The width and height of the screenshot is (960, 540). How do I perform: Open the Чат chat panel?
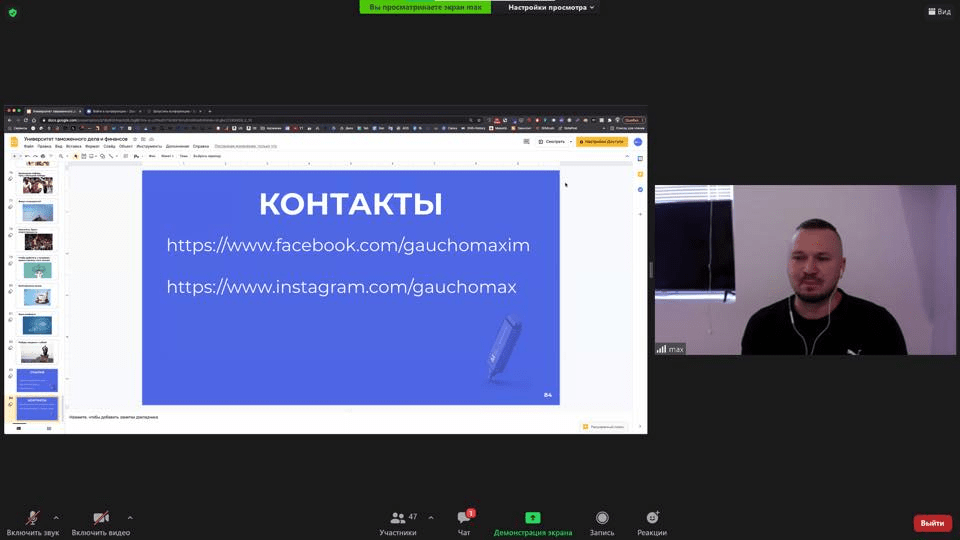[x=465, y=523]
